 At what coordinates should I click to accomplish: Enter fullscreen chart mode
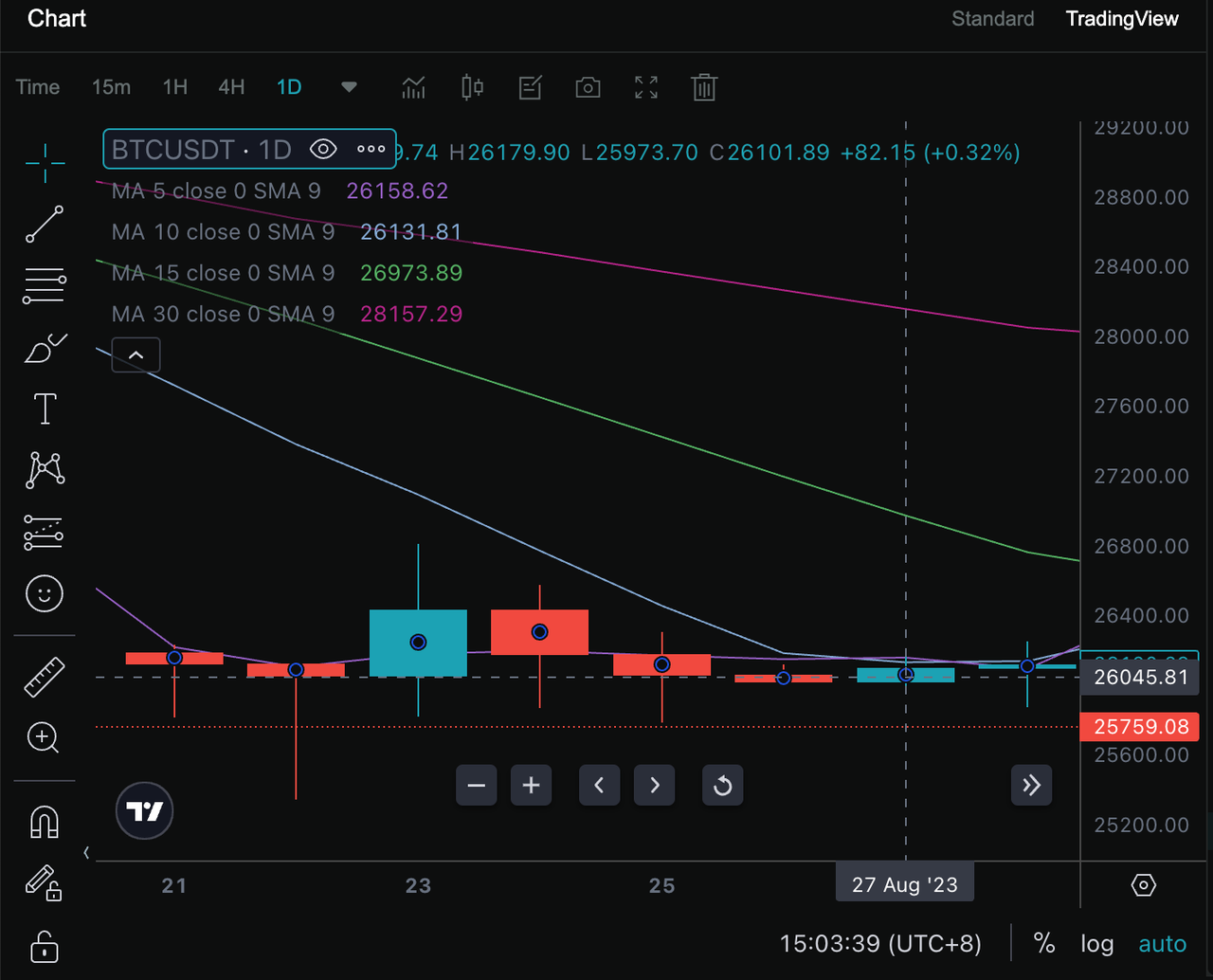coord(646,87)
